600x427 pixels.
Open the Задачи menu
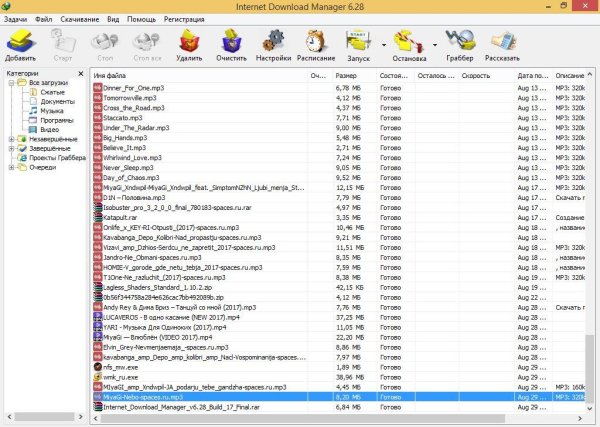click(15, 19)
